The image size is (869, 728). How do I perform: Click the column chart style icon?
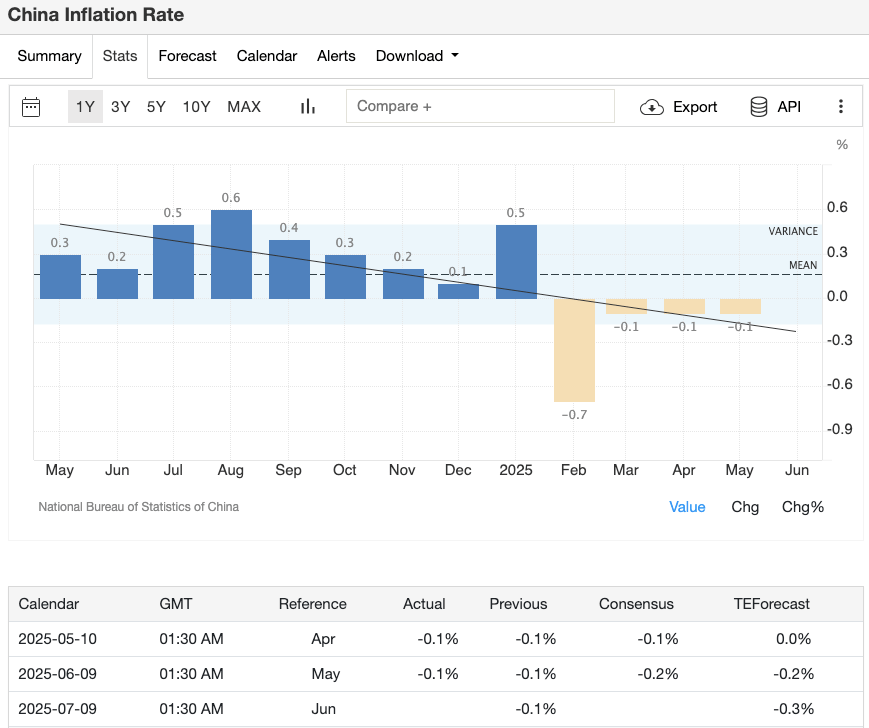click(308, 106)
